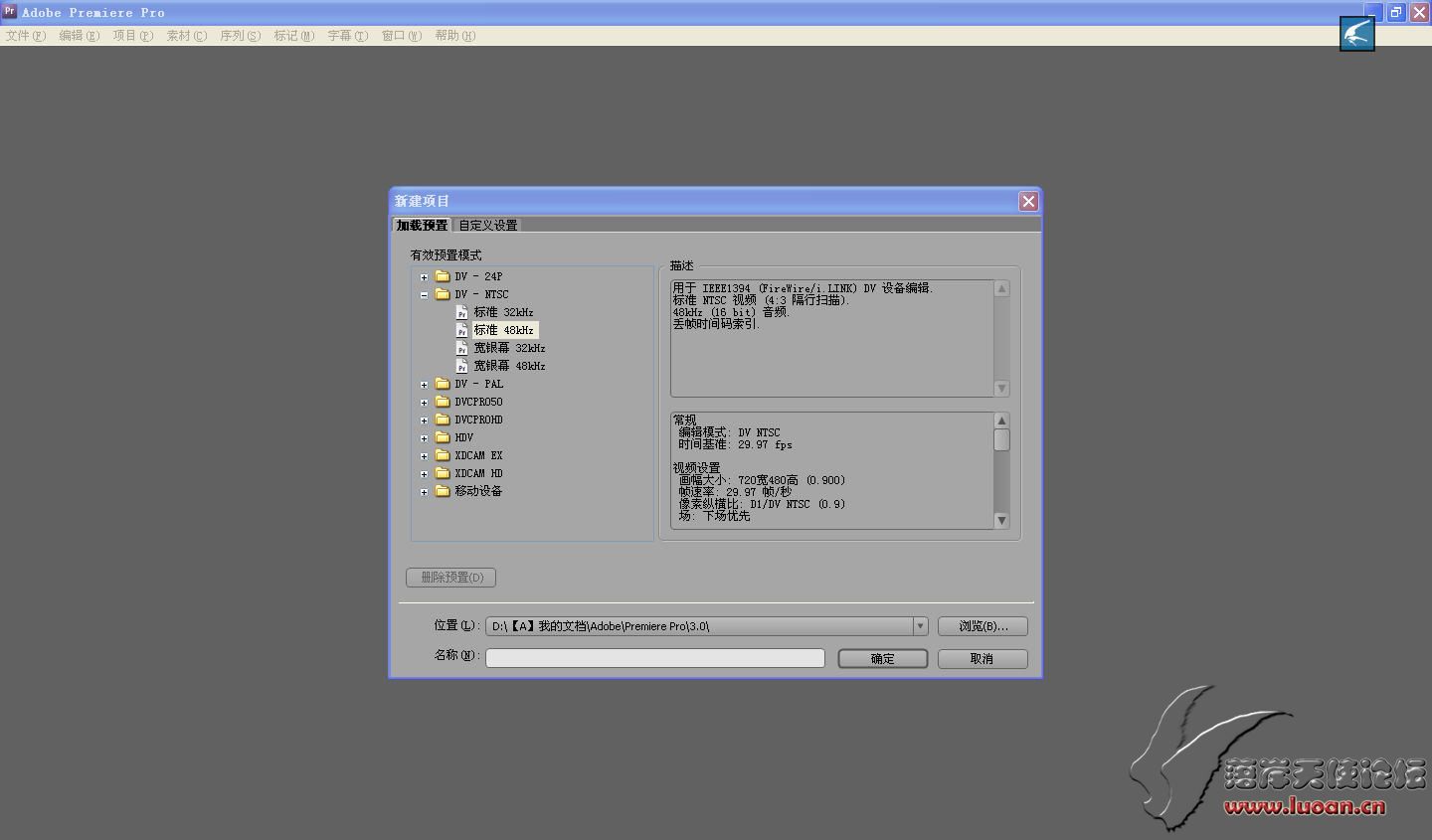The width and height of the screenshot is (1432, 840).
Task: Expand the DVCPROHD folder
Action: tap(424, 420)
